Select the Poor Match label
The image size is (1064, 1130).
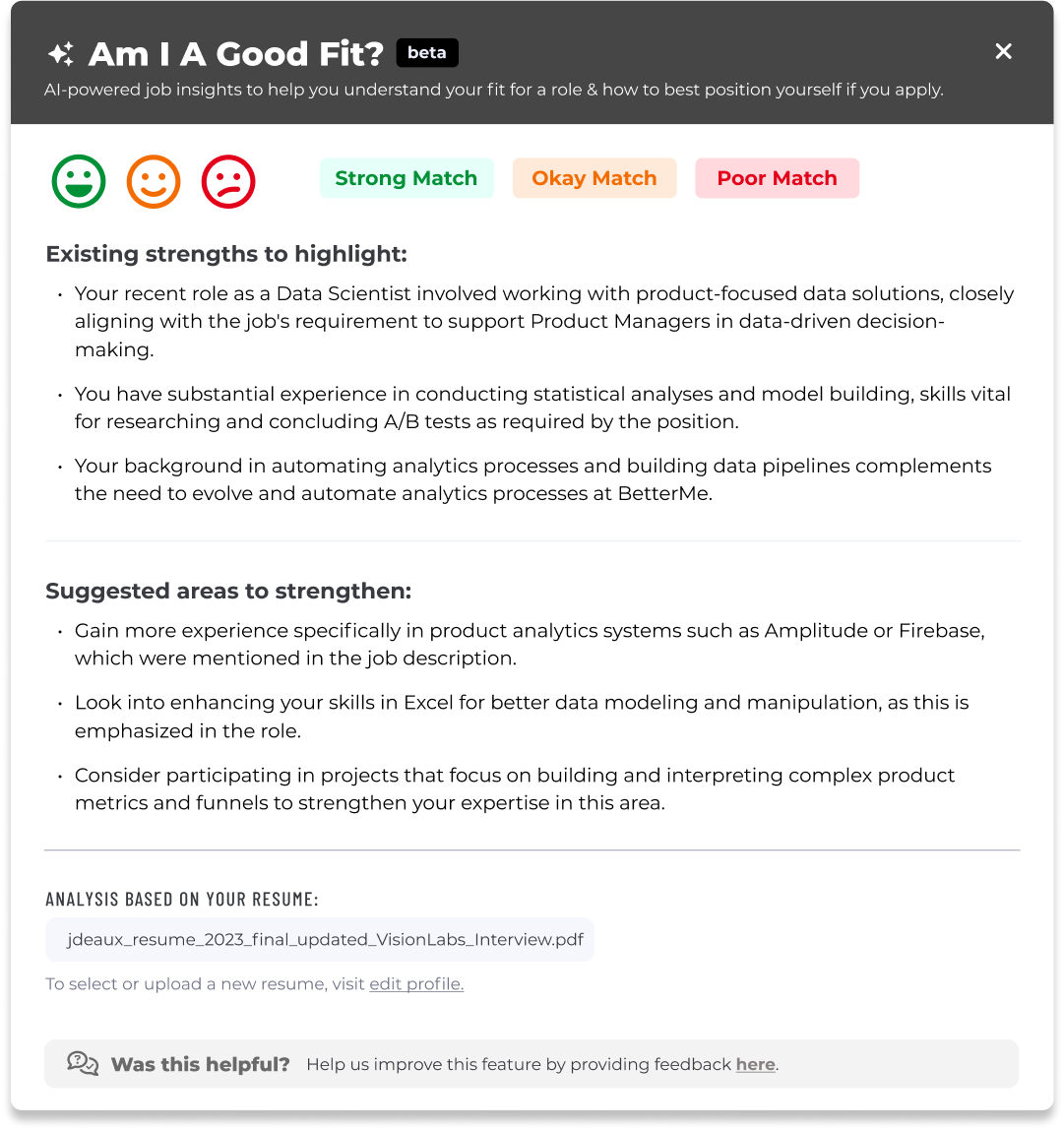[777, 178]
